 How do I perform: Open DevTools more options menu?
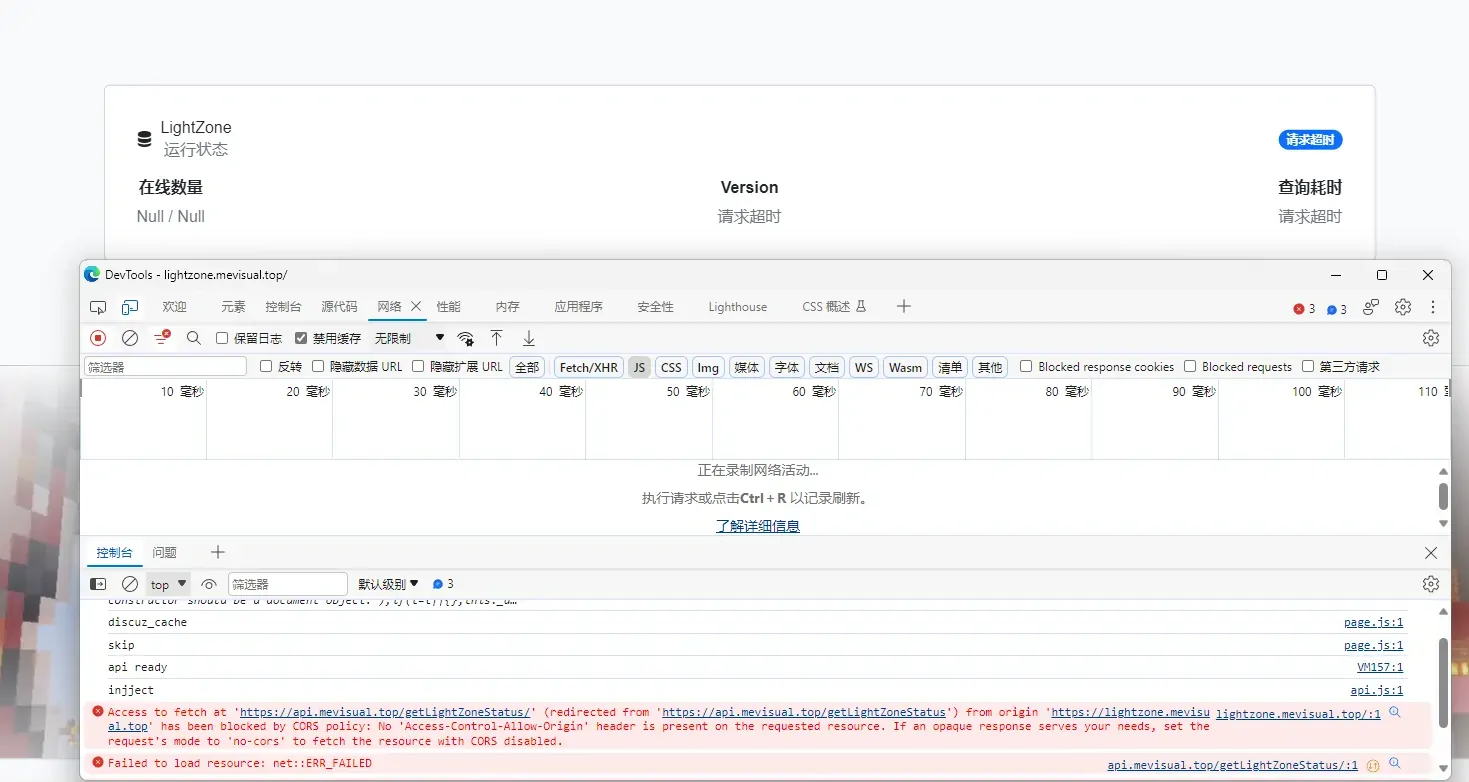(1433, 307)
